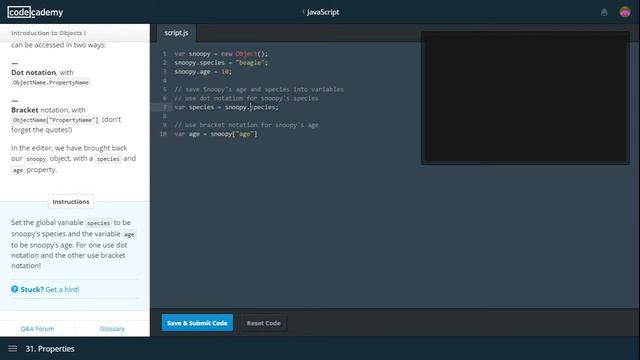Click comment save Snoopy's age and species
The image size is (640, 360).
(259, 89)
